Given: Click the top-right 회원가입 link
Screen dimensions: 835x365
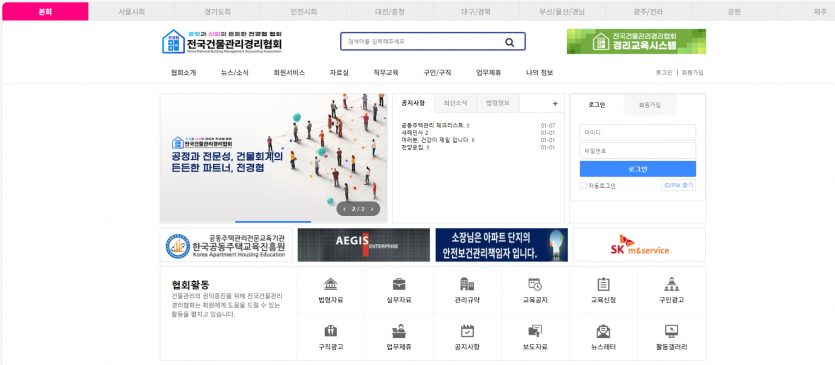Looking at the screenshot, I should [x=692, y=73].
